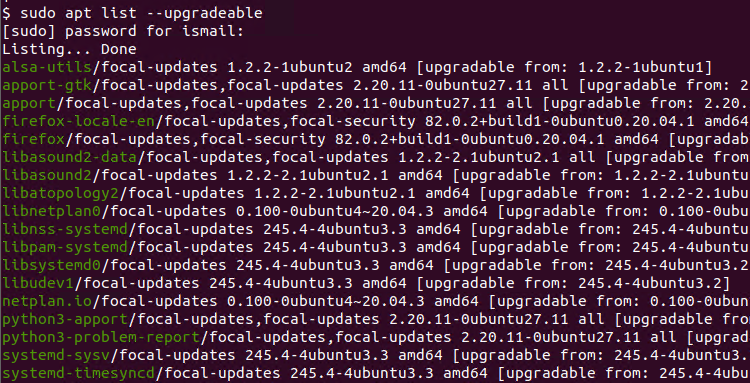Click the libudev1 package name

(38, 283)
